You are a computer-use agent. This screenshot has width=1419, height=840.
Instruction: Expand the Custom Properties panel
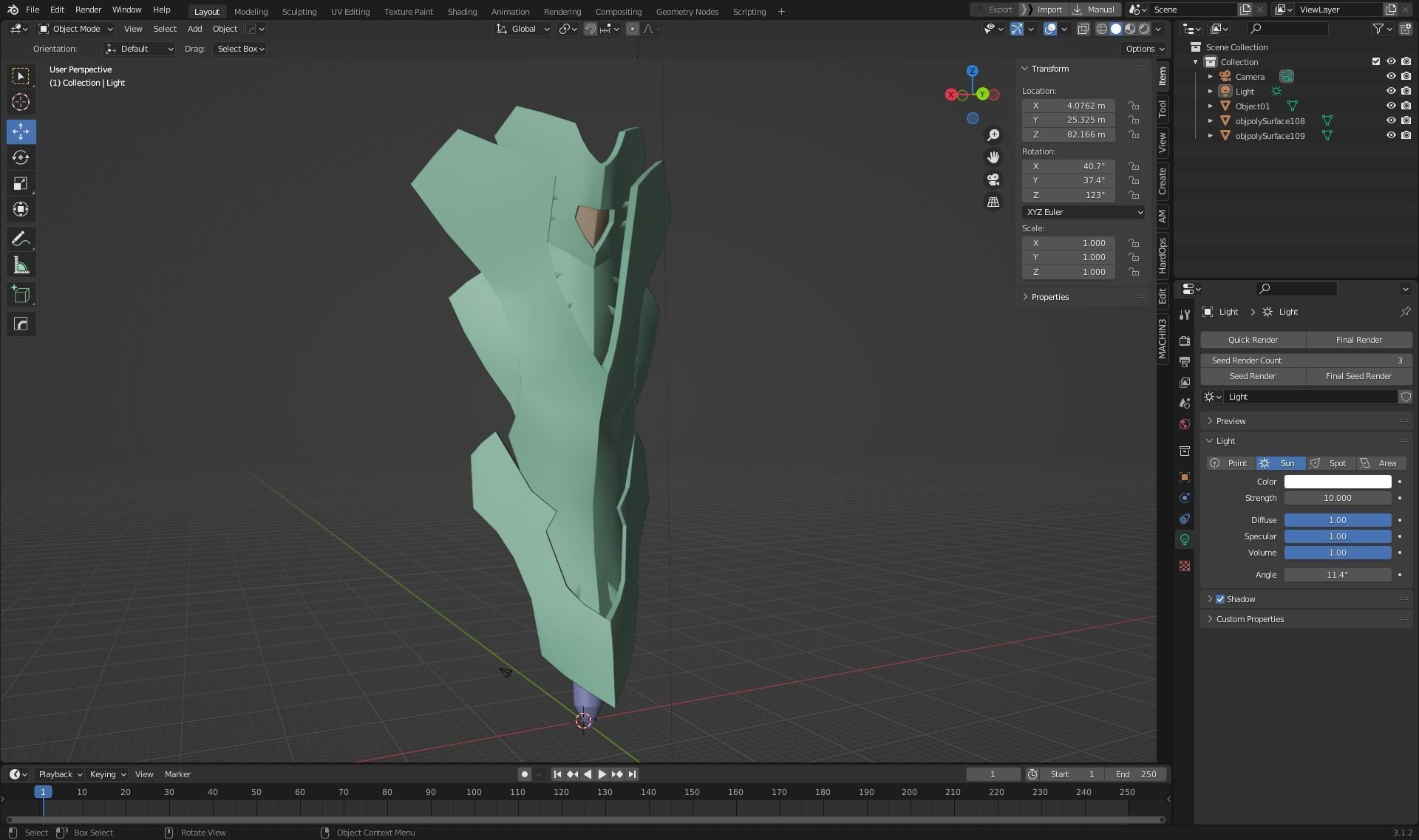[1250, 619]
